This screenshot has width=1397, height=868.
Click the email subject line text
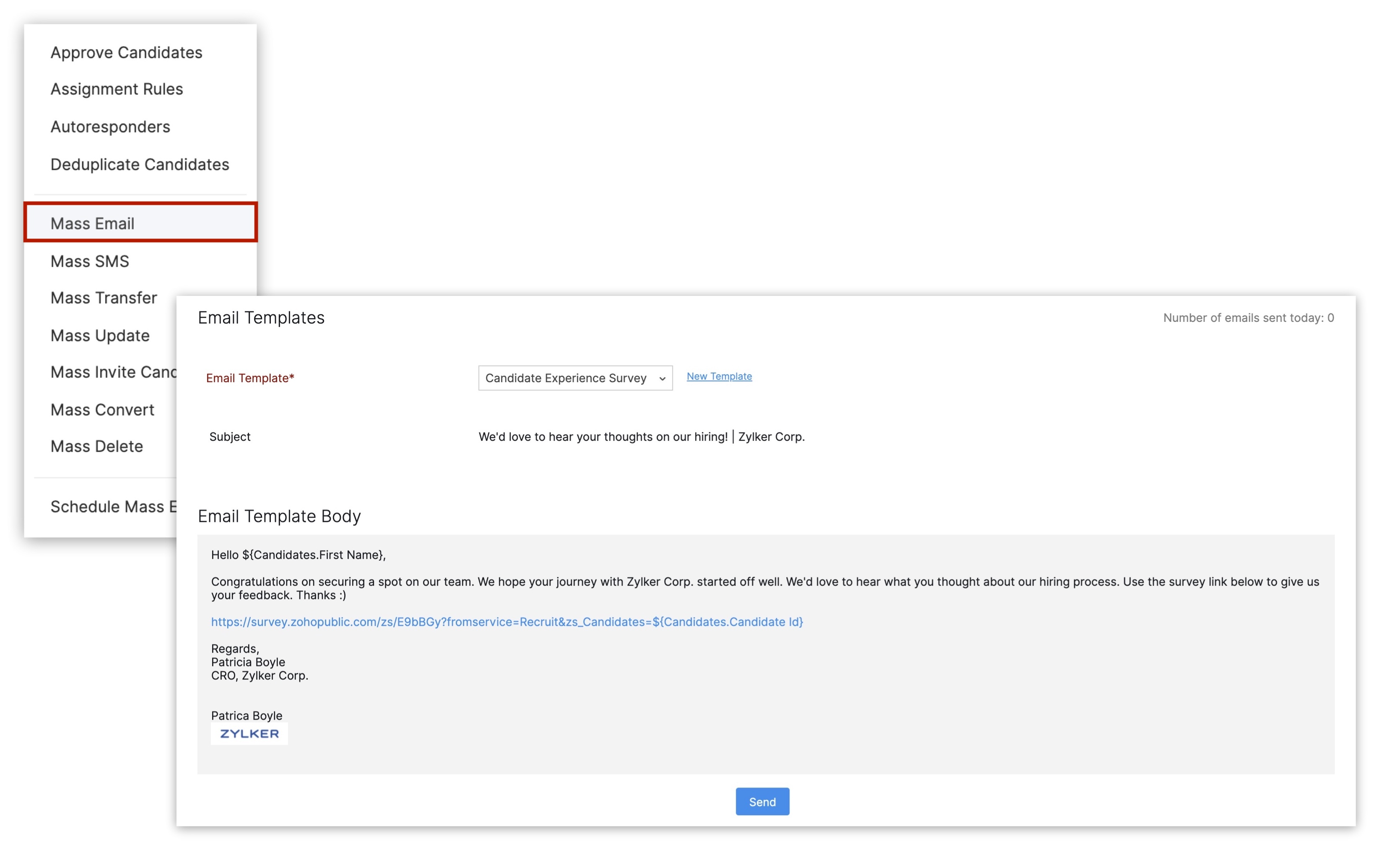641,437
